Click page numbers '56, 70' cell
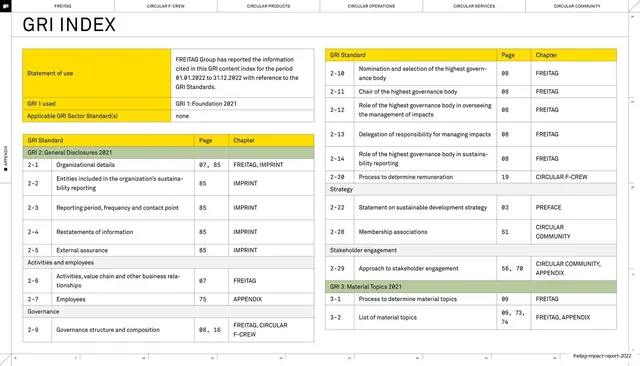Screen dimensions: 640x366 pos(513,268)
